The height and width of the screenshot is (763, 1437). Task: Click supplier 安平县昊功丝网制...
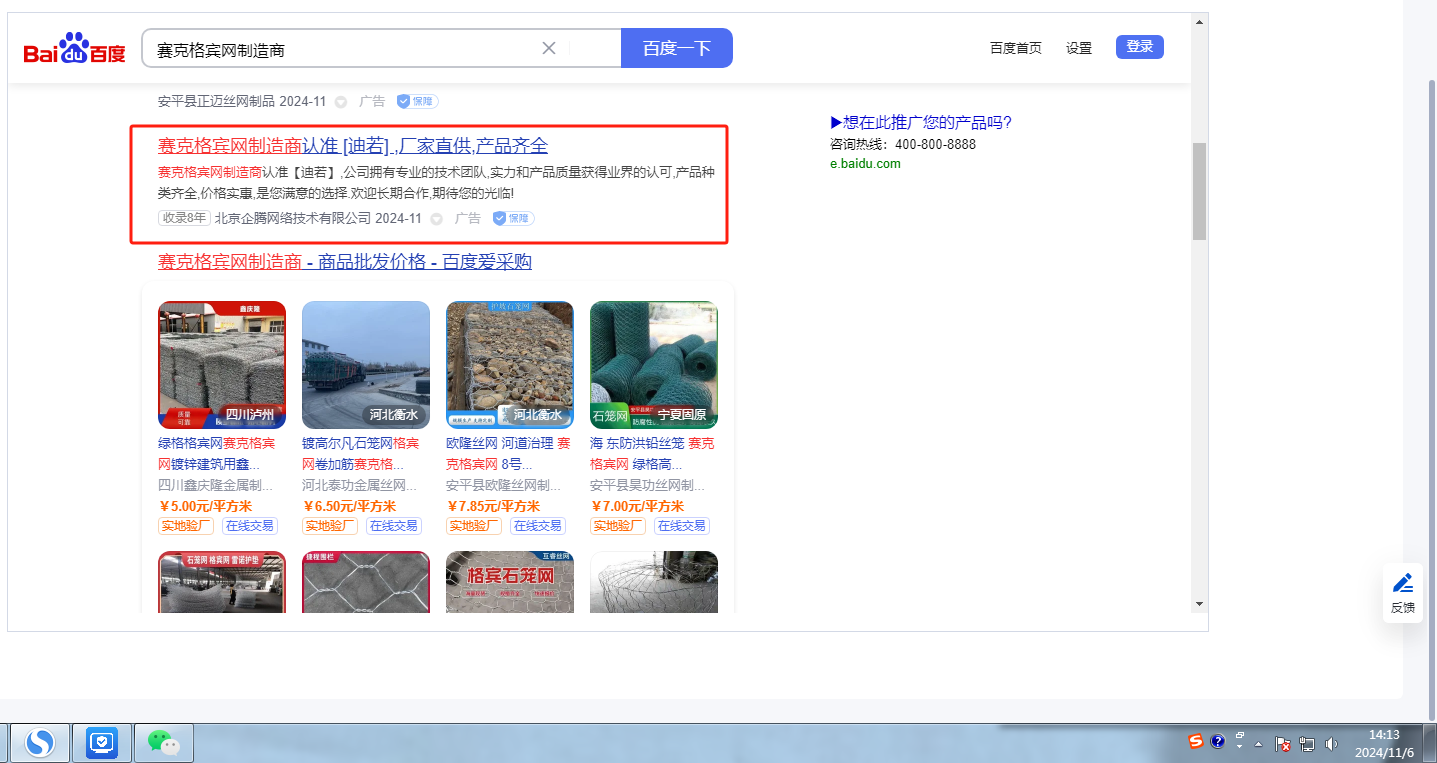(x=648, y=485)
